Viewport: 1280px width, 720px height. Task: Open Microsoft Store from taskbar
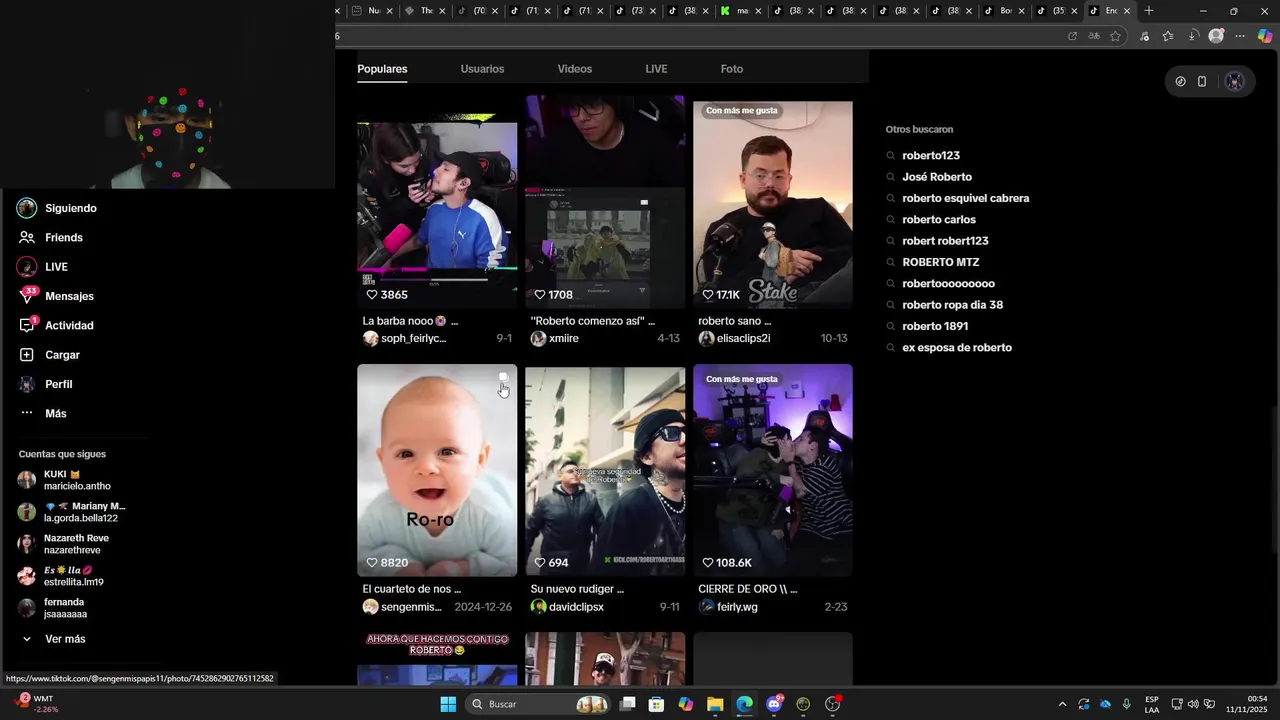[656, 704]
